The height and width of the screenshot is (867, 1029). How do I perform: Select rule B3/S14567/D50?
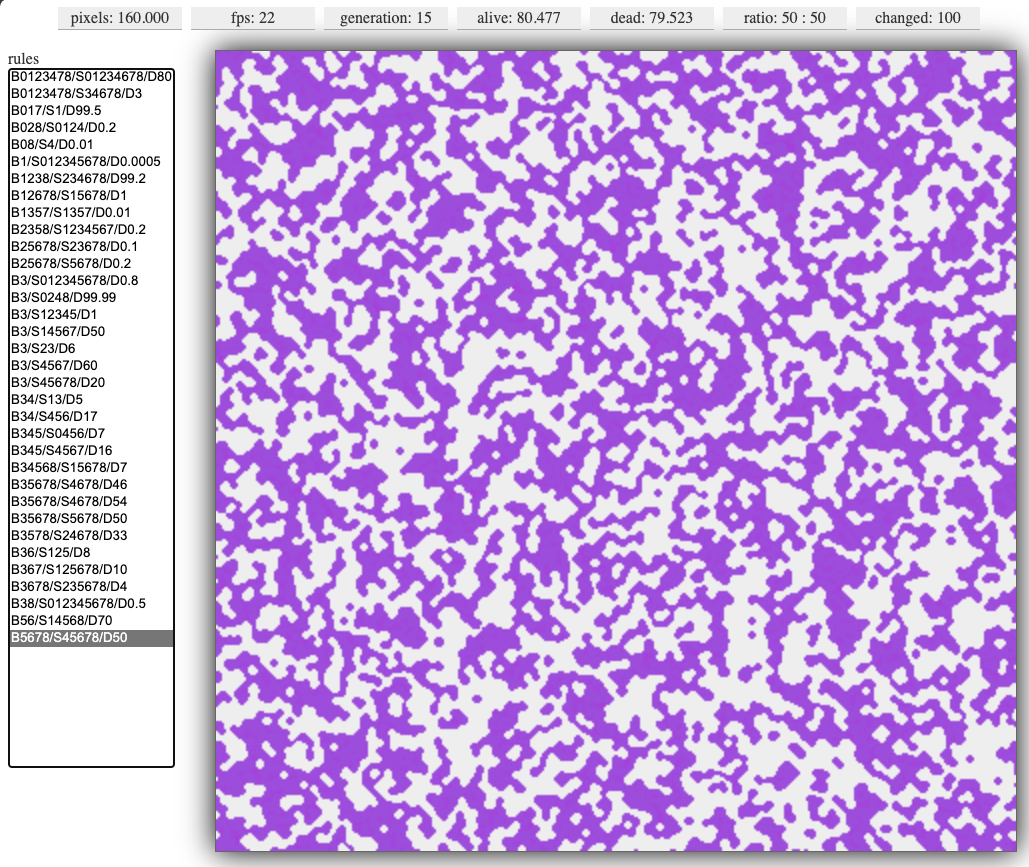pos(58,332)
